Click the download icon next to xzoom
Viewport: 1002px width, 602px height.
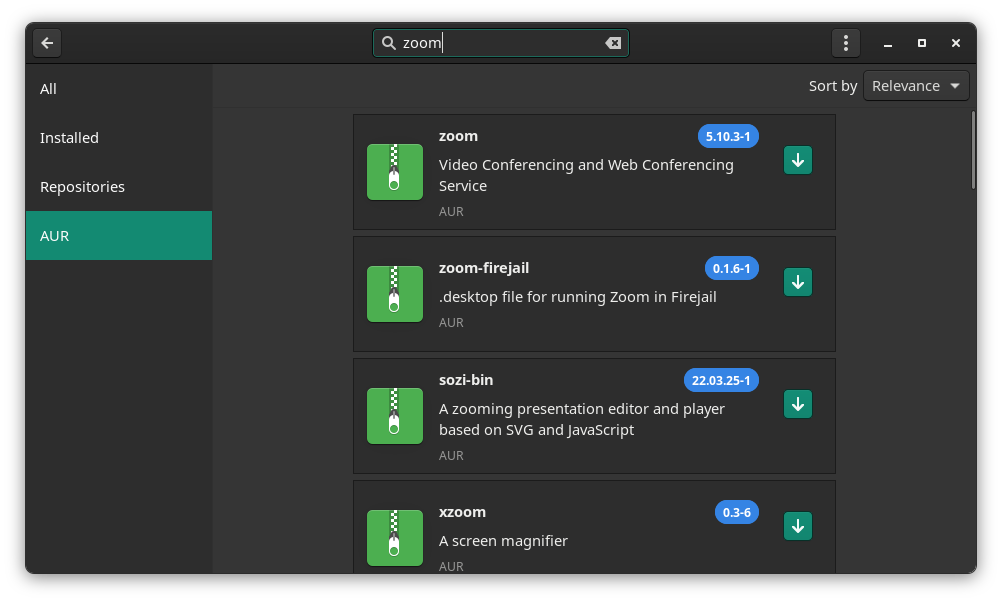(797, 526)
